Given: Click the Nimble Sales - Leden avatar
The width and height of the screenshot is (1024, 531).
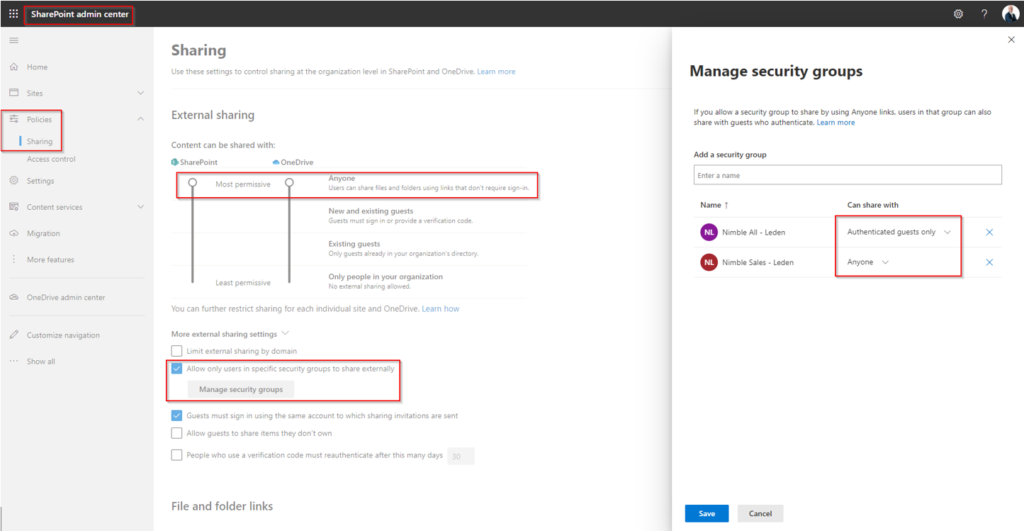Looking at the screenshot, I should (x=709, y=262).
